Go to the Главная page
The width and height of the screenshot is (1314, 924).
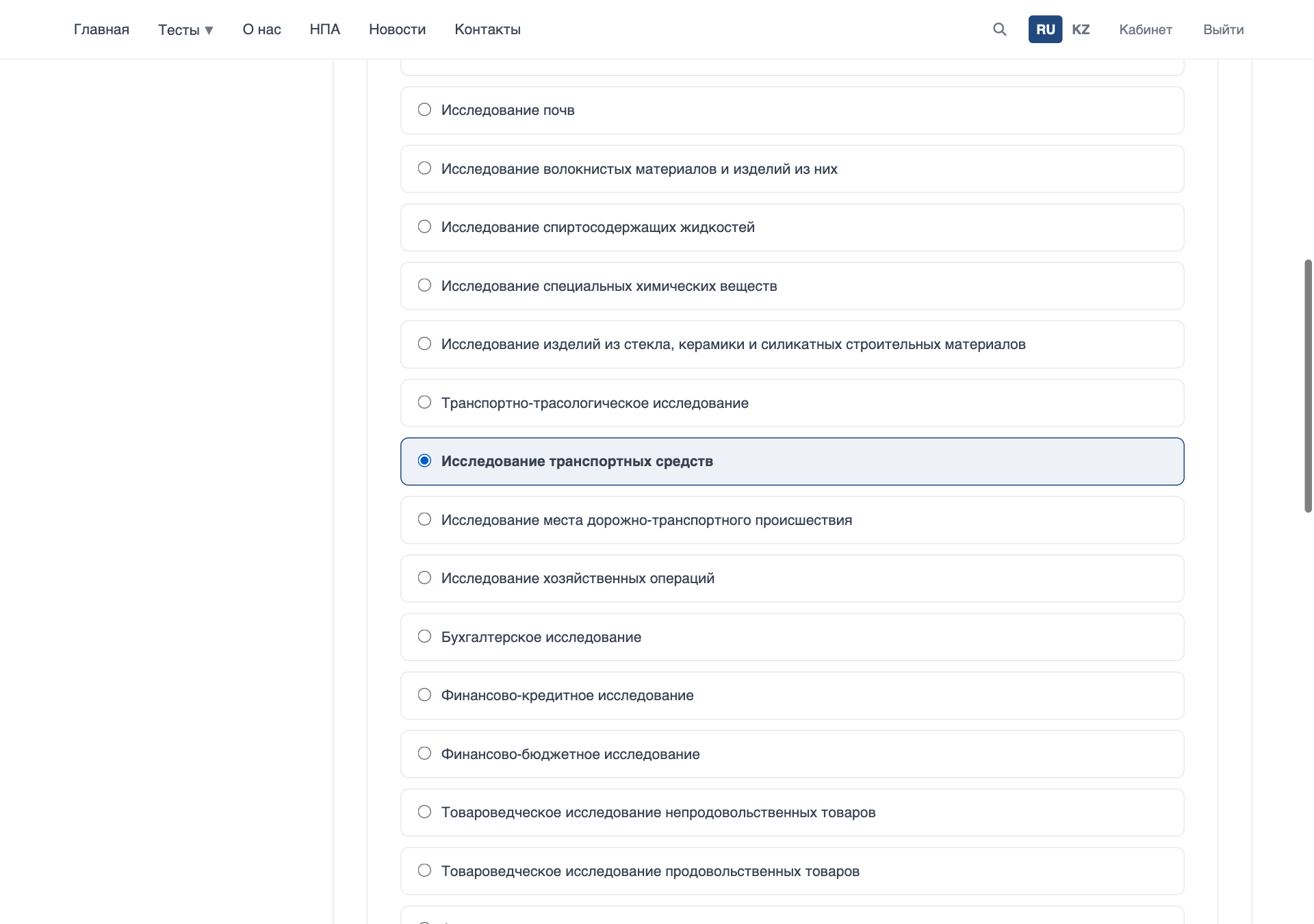pos(101,29)
